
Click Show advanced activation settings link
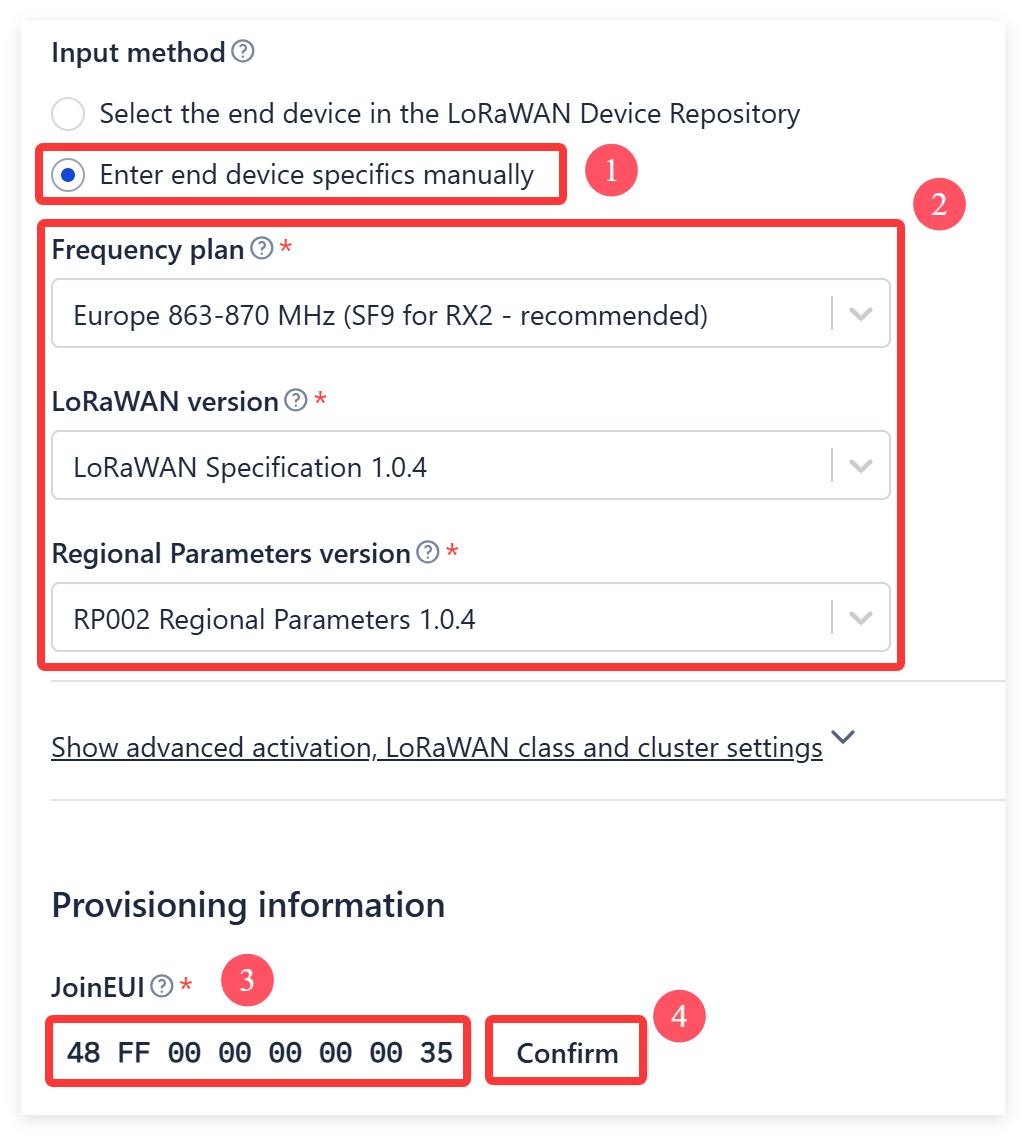(x=437, y=747)
